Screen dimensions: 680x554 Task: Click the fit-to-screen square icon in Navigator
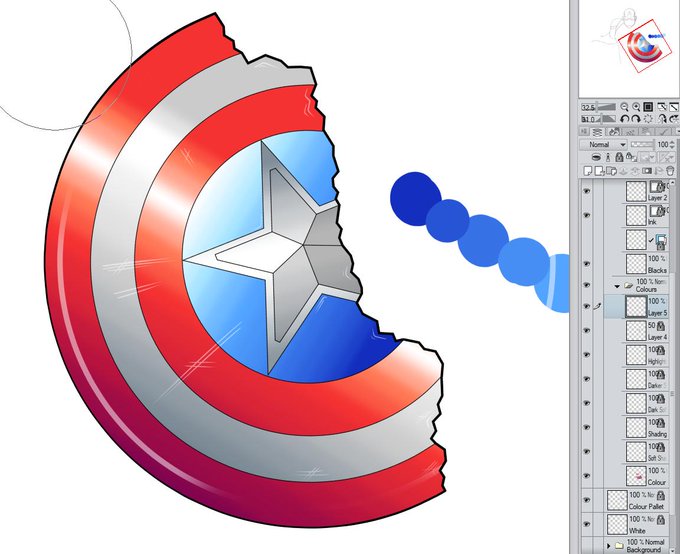[648, 107]
